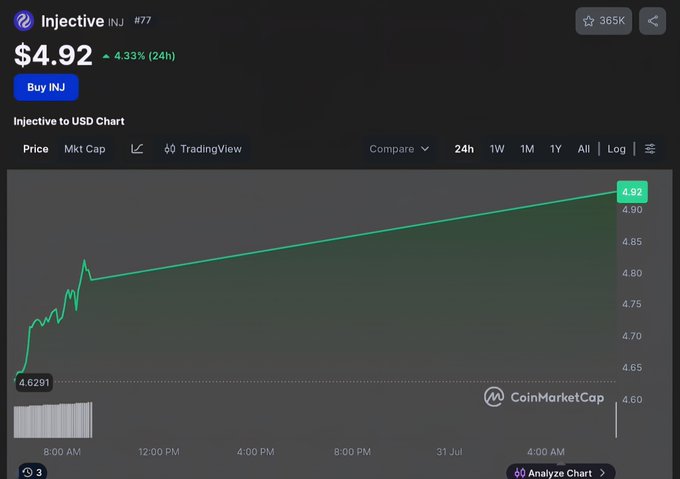
Task: Click the volume bars at 8:00 AM
Action: 53,420
